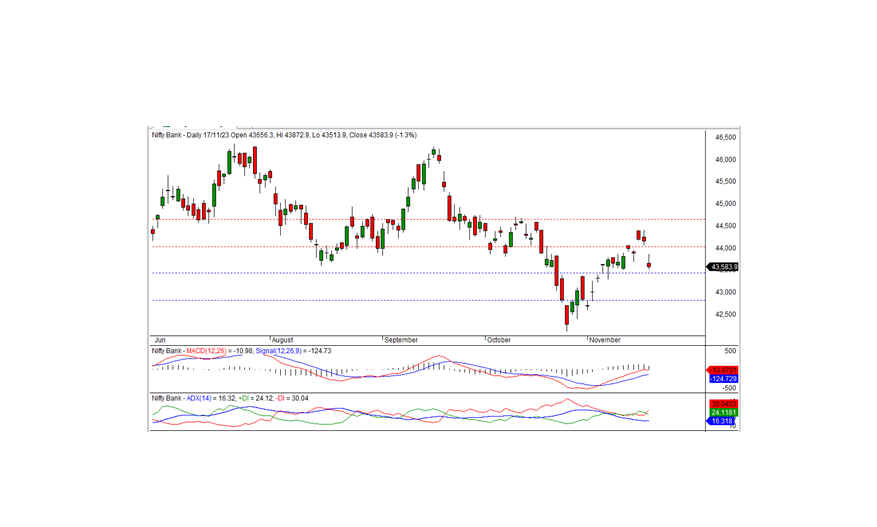Click the black current price tag 43,583.9
The width and height of the screenshot is (877, 527).
[723, 267]
